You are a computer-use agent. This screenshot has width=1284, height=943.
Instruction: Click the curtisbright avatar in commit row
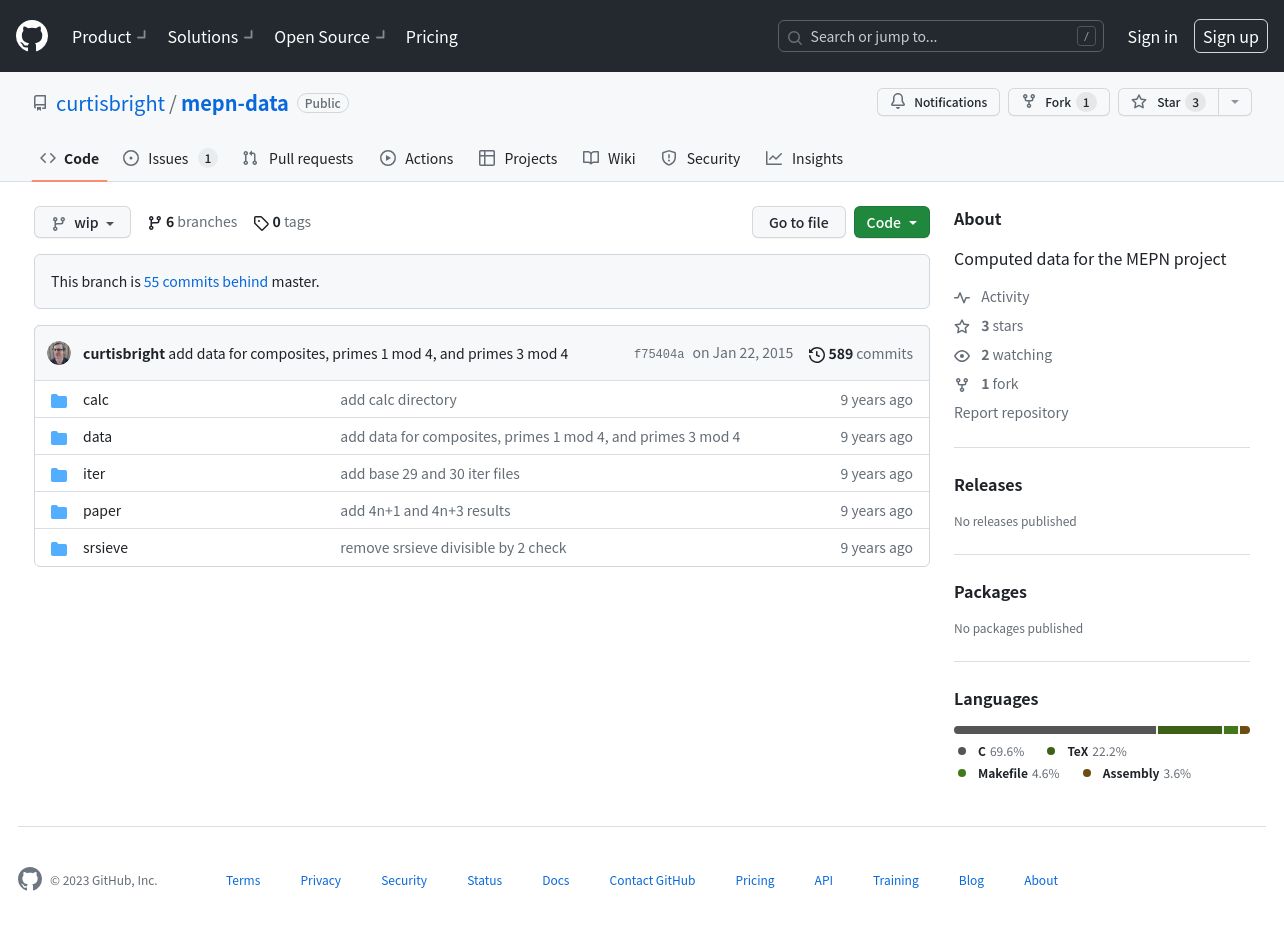59,353
